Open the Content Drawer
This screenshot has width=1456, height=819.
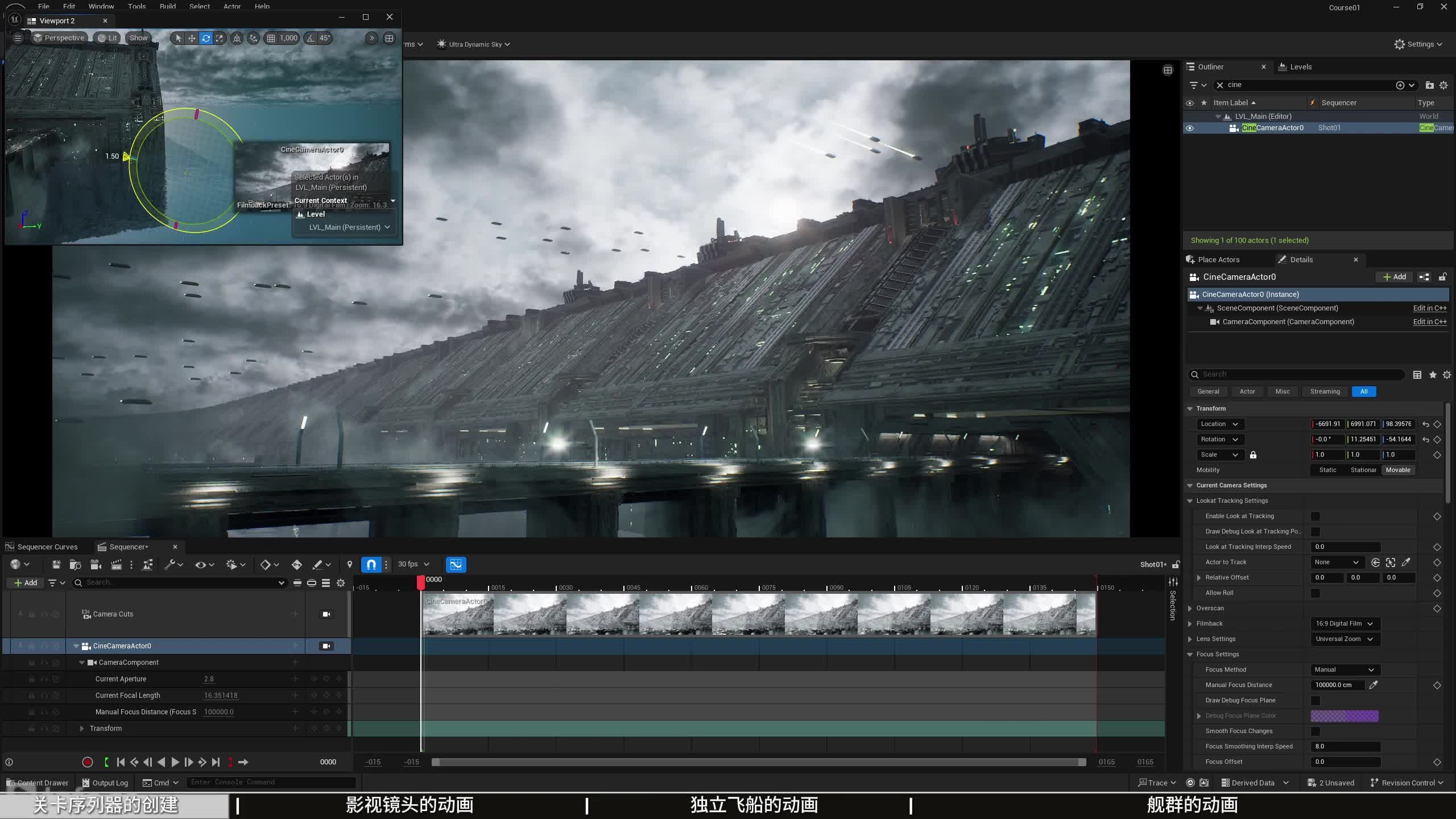[x=38, y=783]
